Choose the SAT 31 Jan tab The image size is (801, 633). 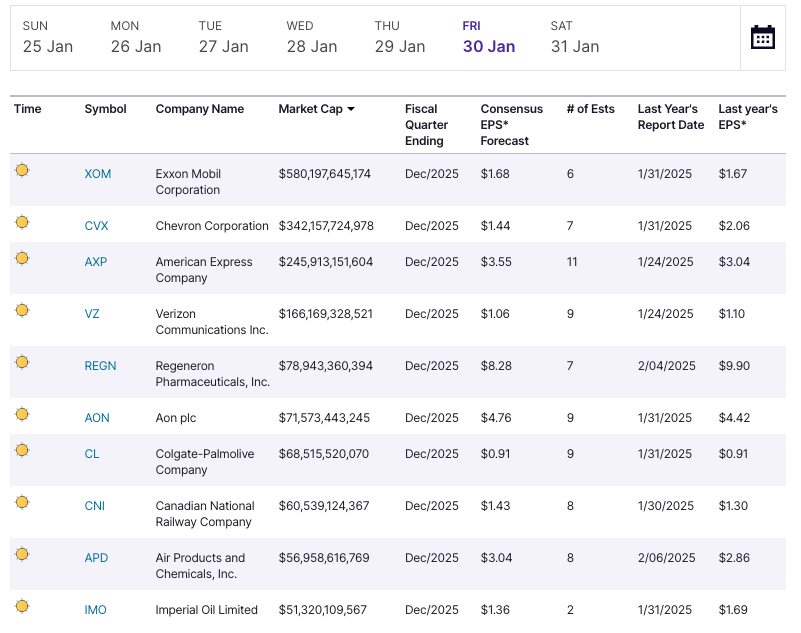575,37
